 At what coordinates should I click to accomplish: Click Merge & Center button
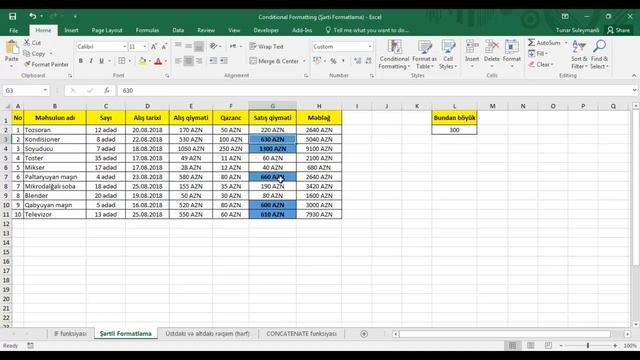pos(274,61)
